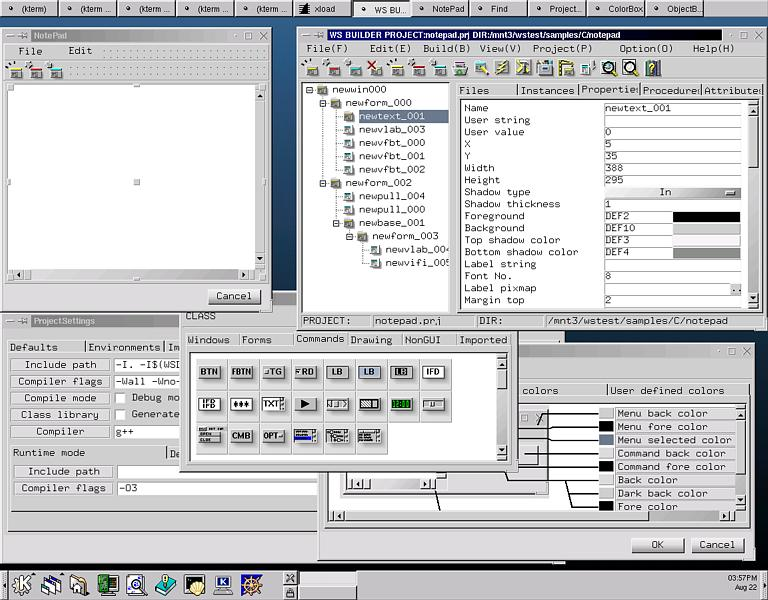
Task: Toggle the Generate checkbox in ProjectSettings
Action: (120, 414)
